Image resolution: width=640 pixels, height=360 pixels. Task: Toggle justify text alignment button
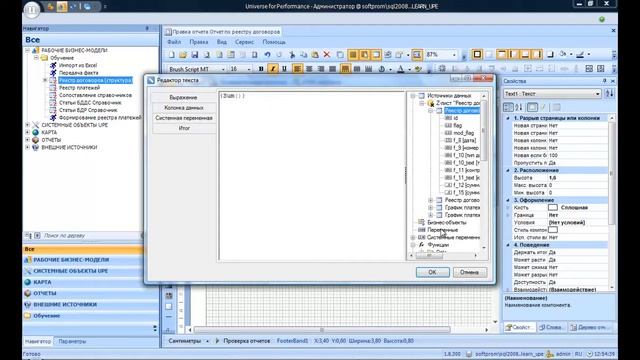click(333, 69)
